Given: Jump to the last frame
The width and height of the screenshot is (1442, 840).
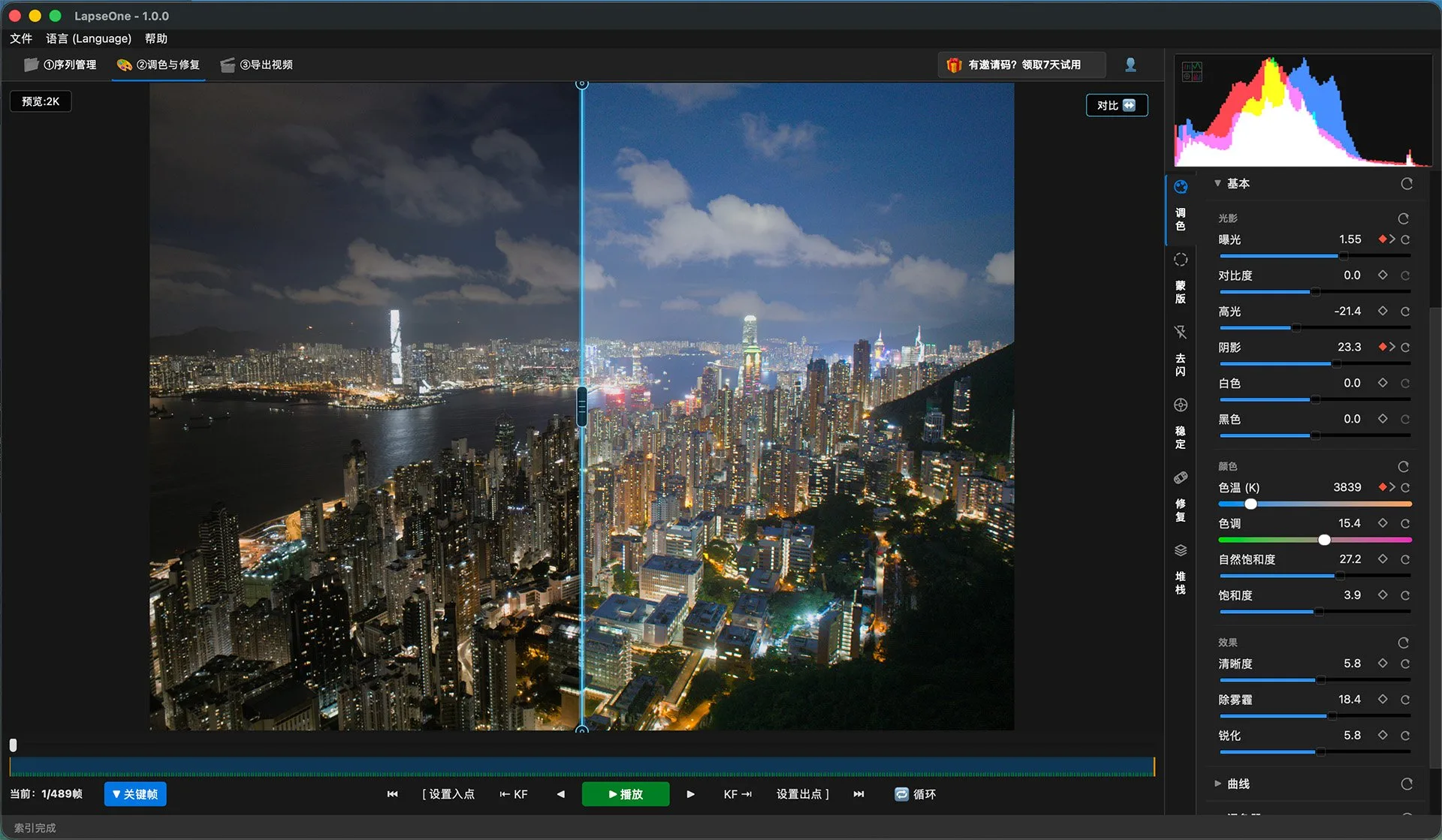Looking at the screenshot, I should (858, 794).
